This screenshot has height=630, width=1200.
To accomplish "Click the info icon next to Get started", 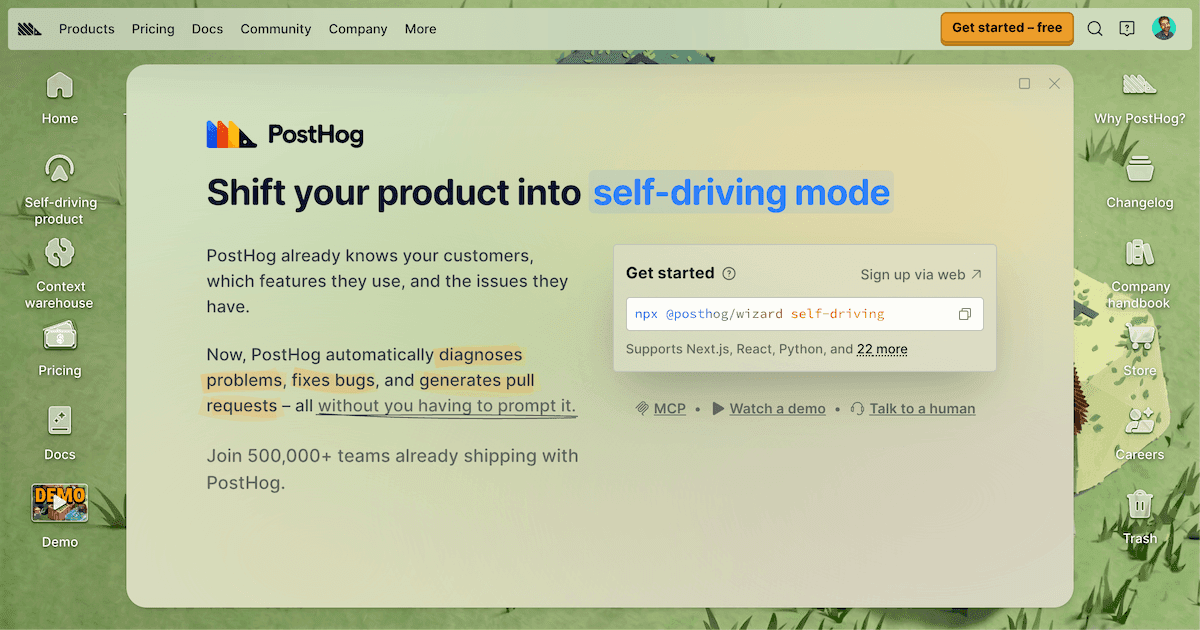I will [x=729, y=273].
